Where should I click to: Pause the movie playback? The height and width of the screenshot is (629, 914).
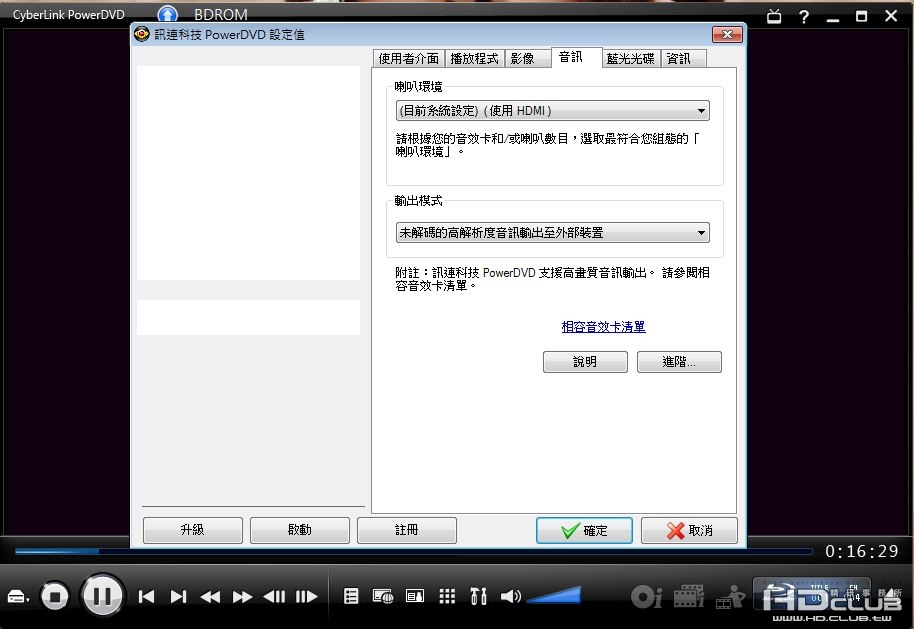tap(102, 596)
